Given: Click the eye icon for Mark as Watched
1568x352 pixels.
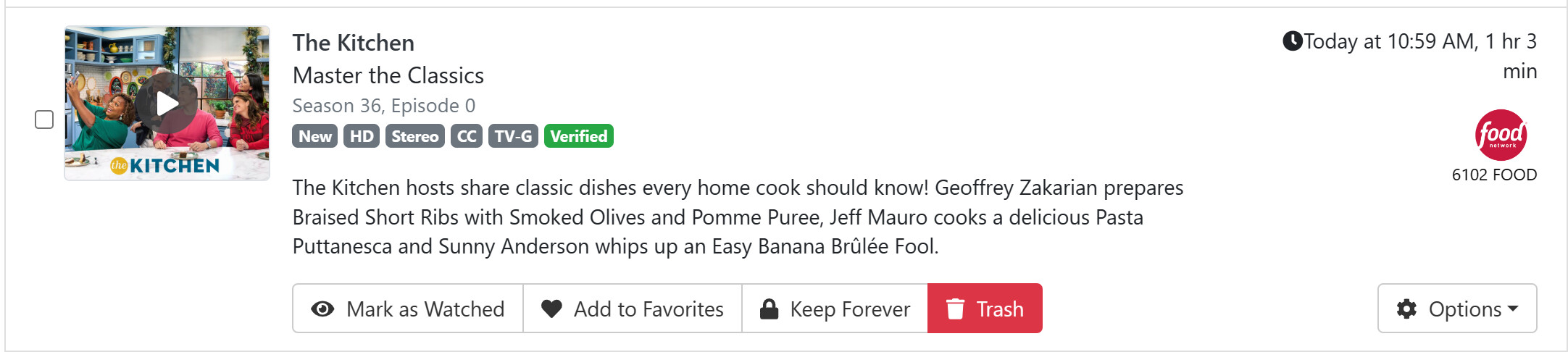Looking at the screenshot, I should pos(322,309).
